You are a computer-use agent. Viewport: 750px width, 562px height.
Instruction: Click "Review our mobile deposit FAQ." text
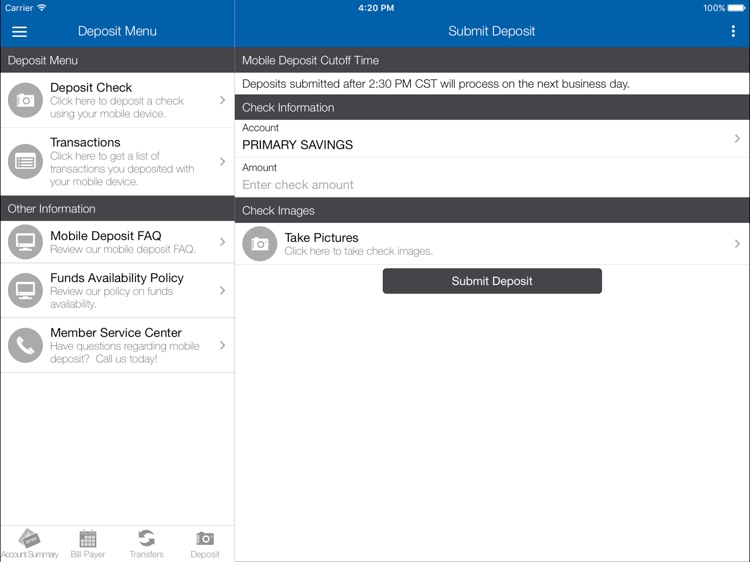pos(123,249)
